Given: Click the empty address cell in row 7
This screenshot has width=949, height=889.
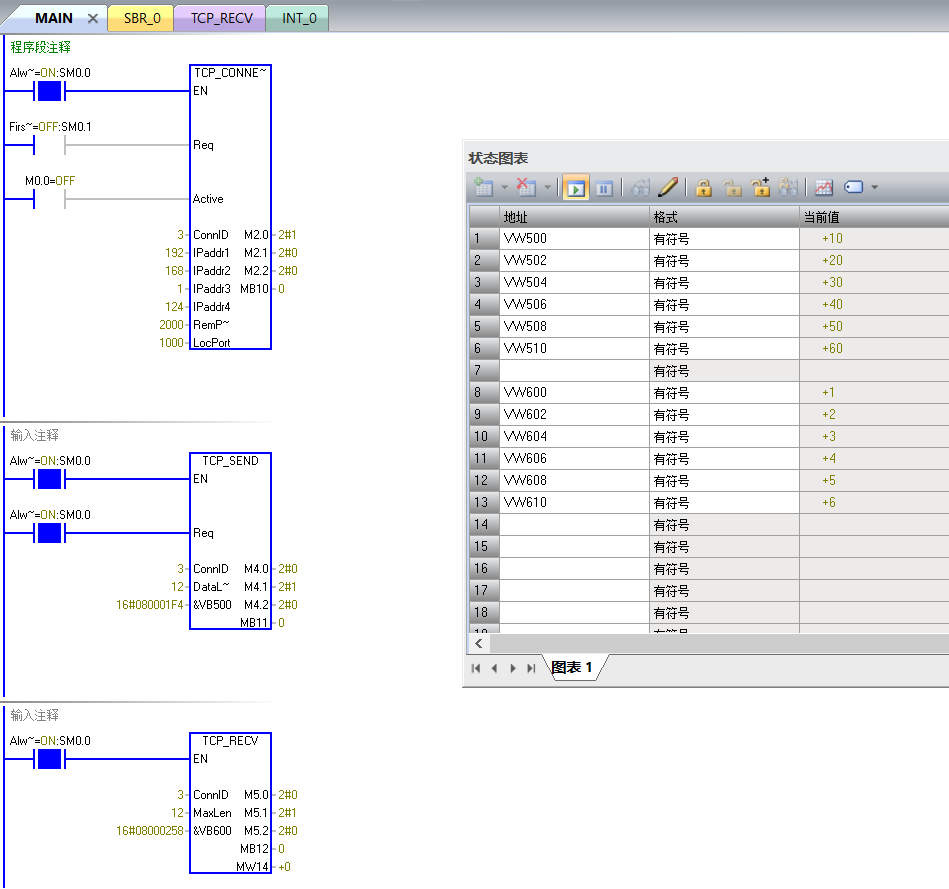Looking at the screenshot, I should [574, 371].
